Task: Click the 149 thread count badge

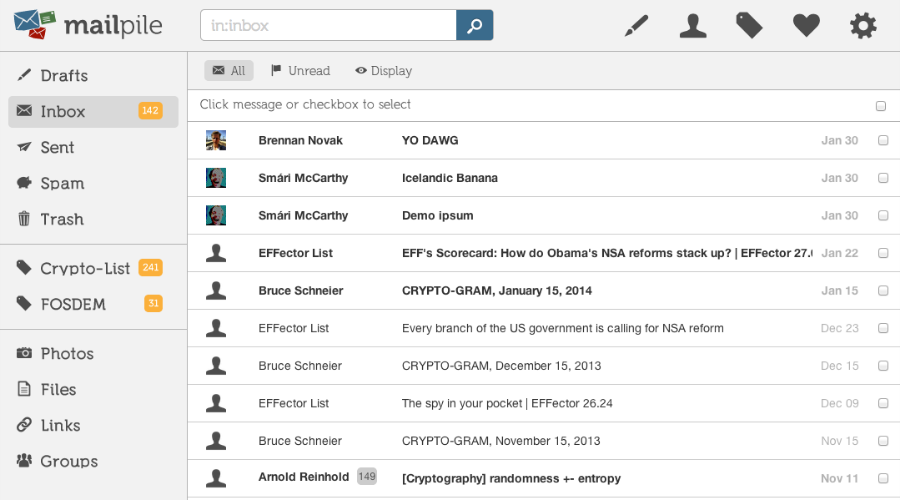Action: click(x=367, y=476)
